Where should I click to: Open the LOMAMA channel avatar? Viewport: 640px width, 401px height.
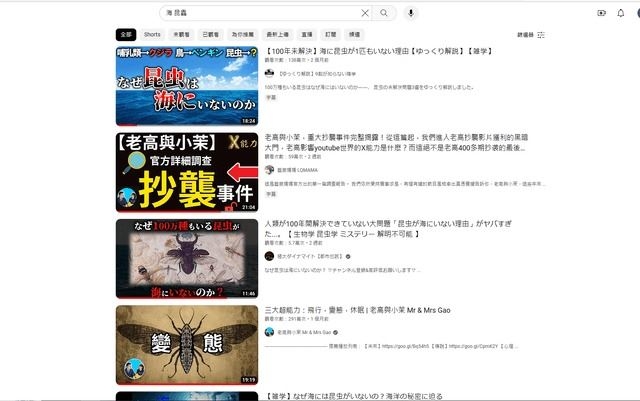269,170
